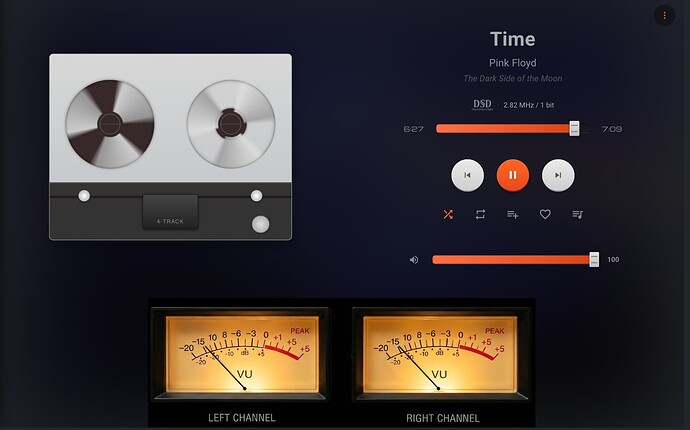The height and width of the screenshot is (430, 690).
Task: Click the volume slider handle
Action: point(594,260)
